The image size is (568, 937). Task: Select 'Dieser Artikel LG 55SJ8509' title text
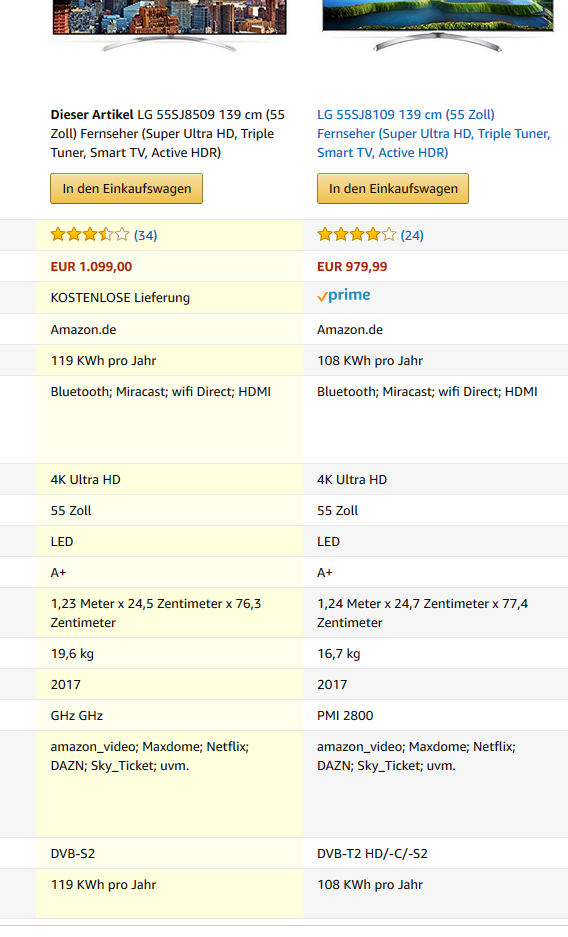click(168, 133)
